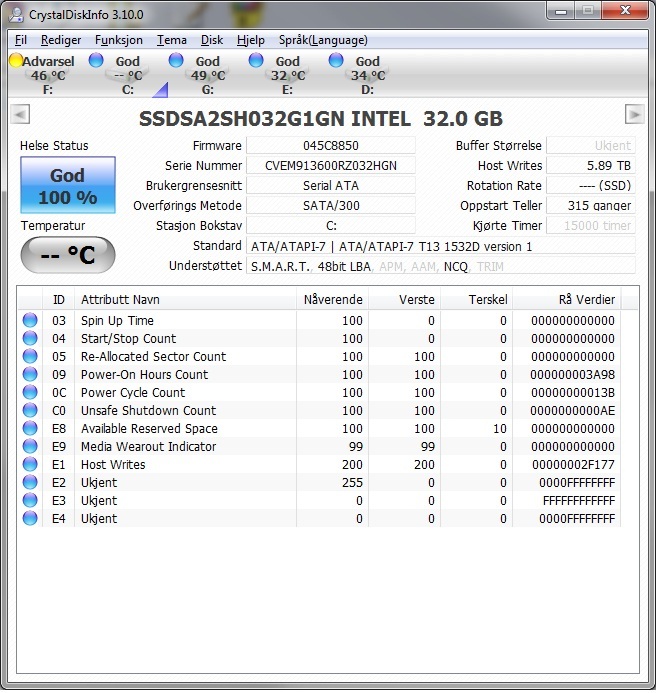This screenshot has width=658, height=693.
Task: Click status icon for E3 Ukjent row
Action: 30,500
